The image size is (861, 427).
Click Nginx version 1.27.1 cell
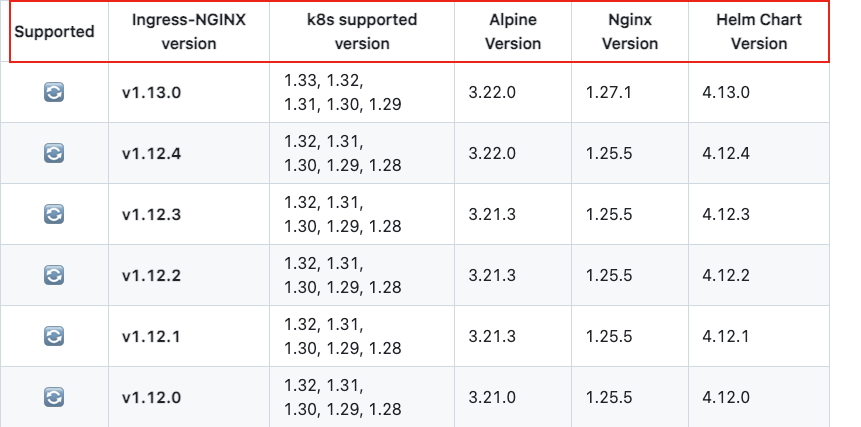pyautogui.click(x=630, y=92)
